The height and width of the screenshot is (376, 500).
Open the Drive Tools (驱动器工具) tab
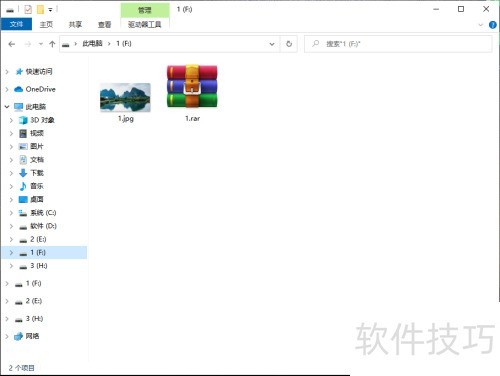(145, 24)
